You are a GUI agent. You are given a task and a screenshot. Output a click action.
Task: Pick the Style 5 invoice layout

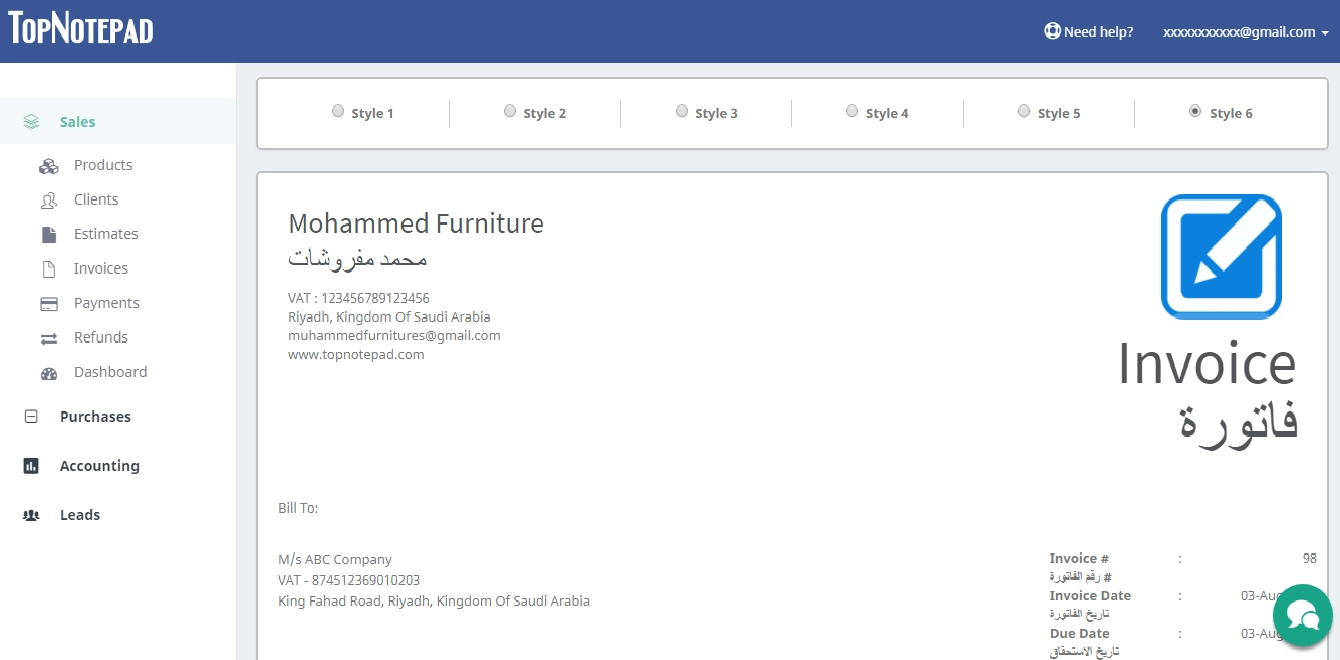pyautogui.click(x=1024, y=111)
